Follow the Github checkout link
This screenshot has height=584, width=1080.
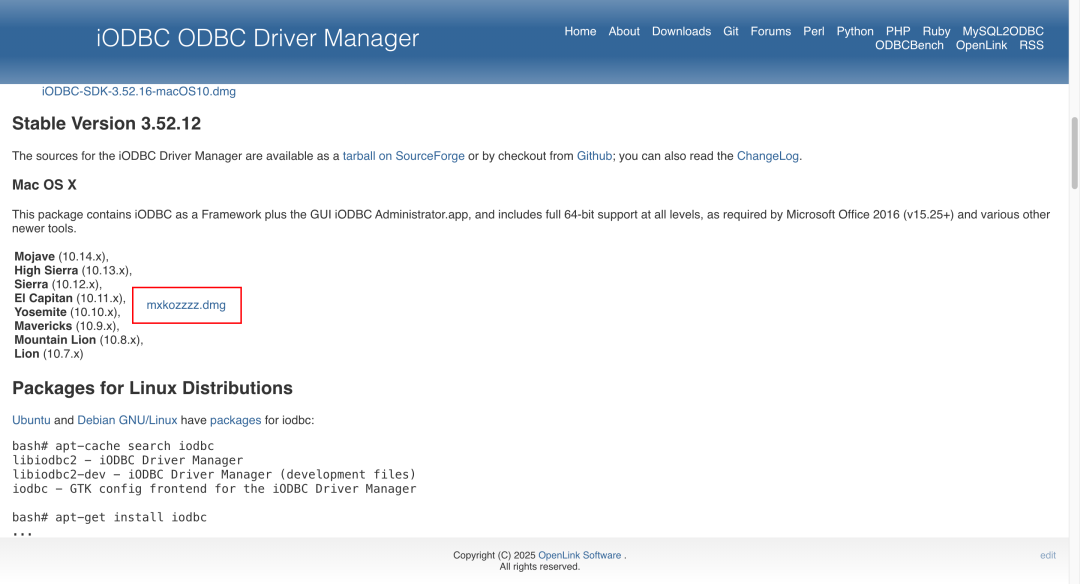point(594,156)
